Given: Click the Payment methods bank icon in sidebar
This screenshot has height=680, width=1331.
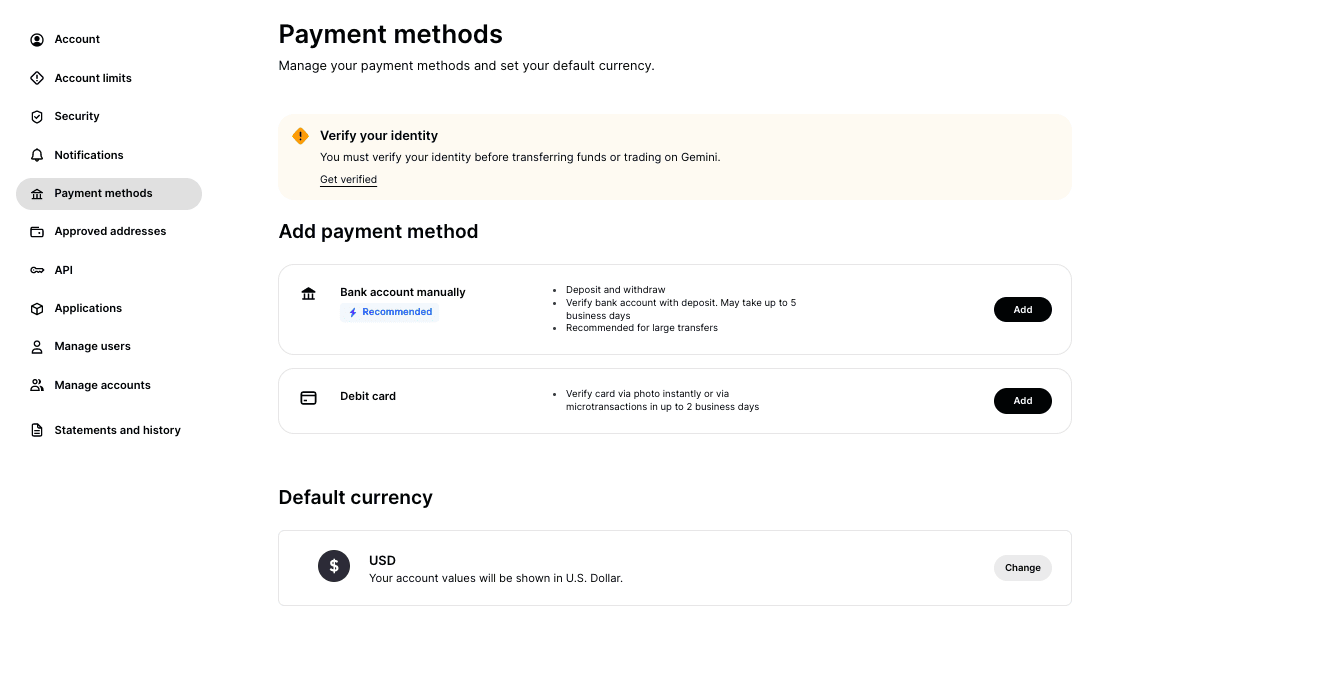Looking at the screenshot, I should pyautogui.click(x=37, y=194).
